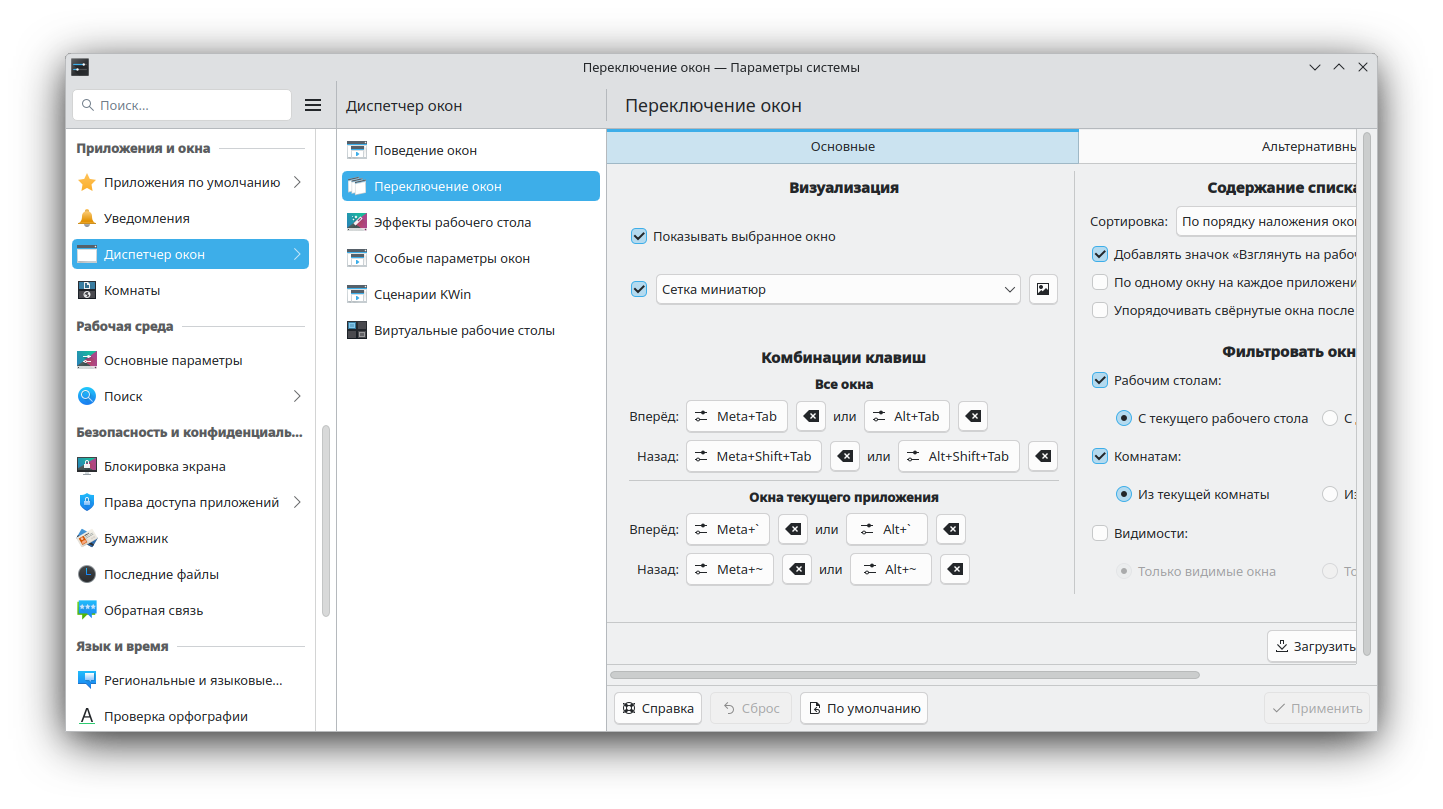Change the Alt+` shortcut button

pyautogui.click(x=887, y=529)
